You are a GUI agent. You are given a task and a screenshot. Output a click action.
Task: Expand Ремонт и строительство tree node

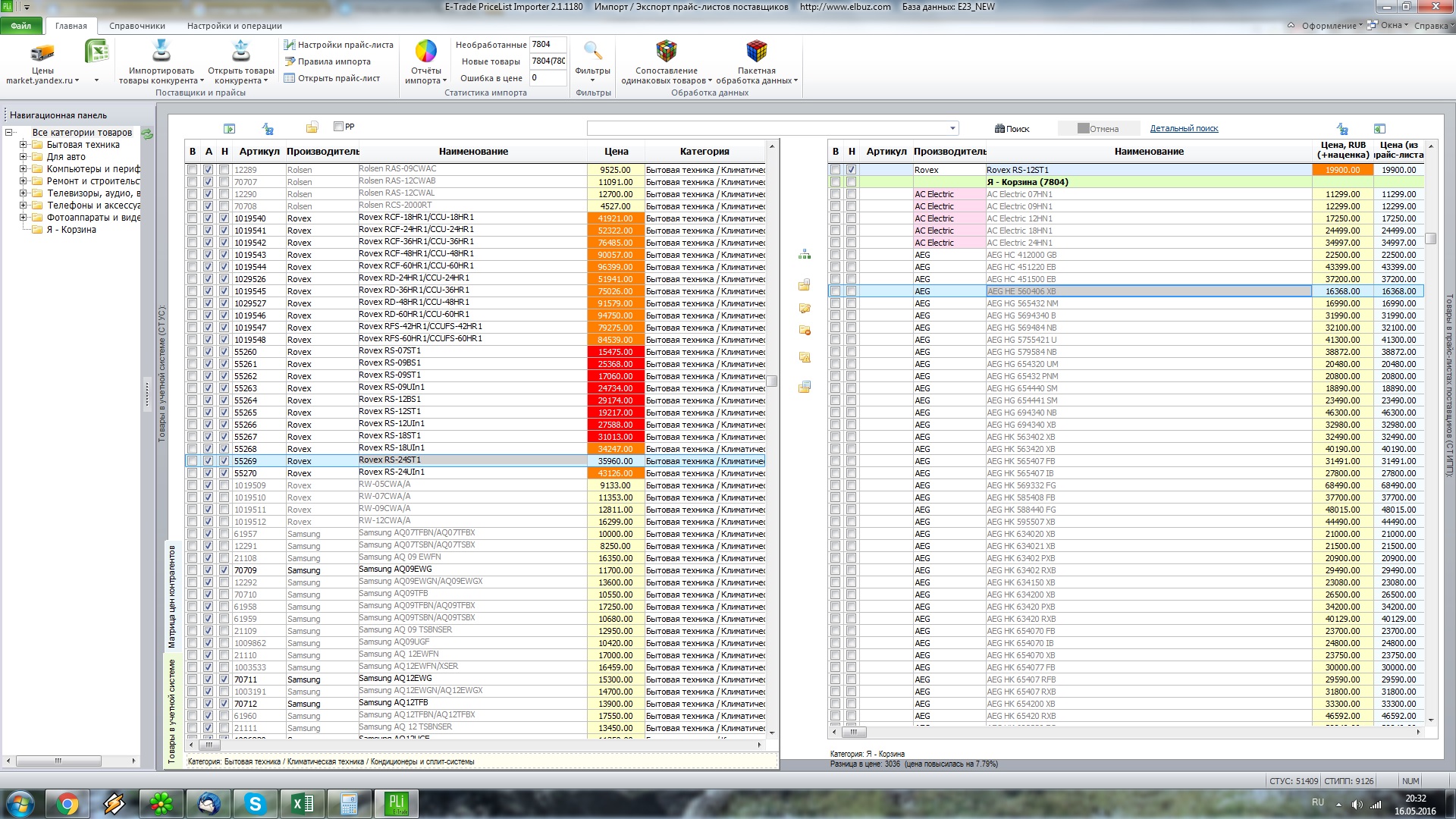[23, 181]
